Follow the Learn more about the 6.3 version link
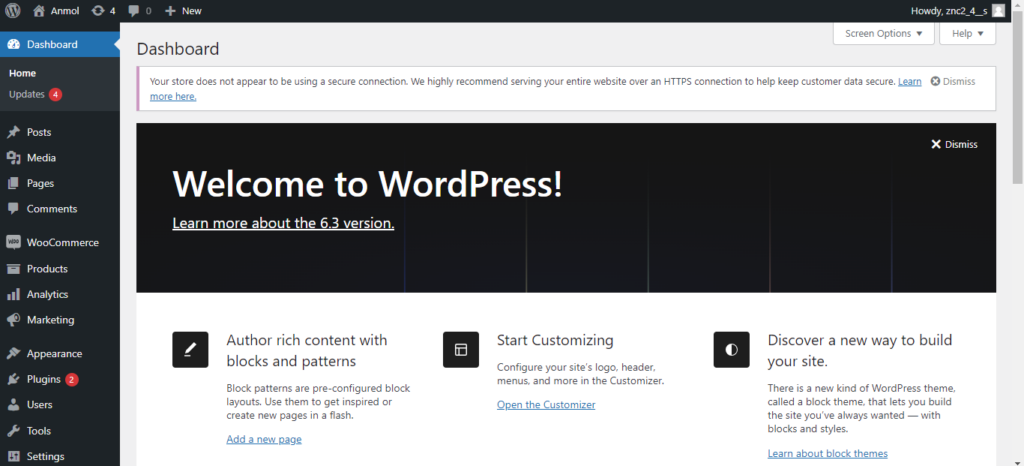Viewport: 1024px width, 466px height. coord(283,223)
